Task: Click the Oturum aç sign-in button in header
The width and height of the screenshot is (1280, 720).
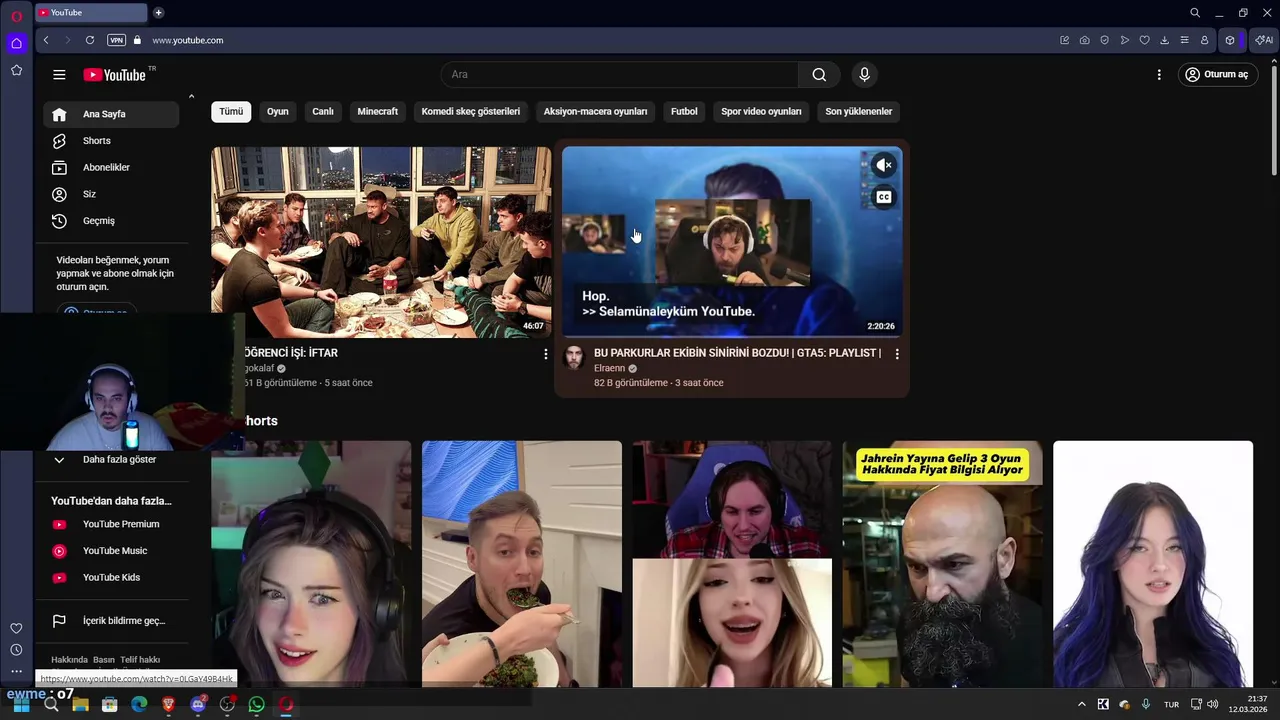Action: point(1217,75)
